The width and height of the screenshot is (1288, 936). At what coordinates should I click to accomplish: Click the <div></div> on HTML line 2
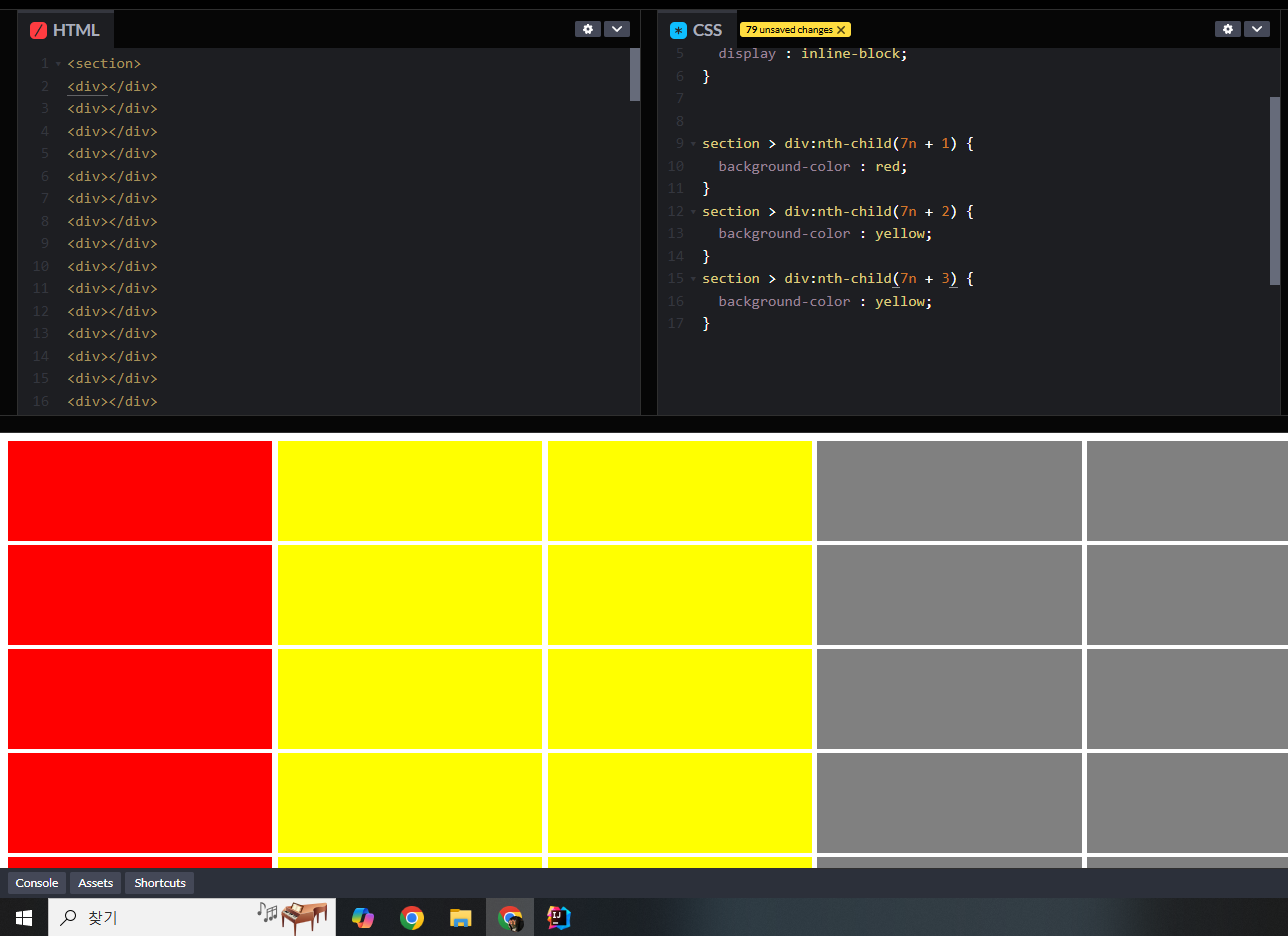click(112, 86)
